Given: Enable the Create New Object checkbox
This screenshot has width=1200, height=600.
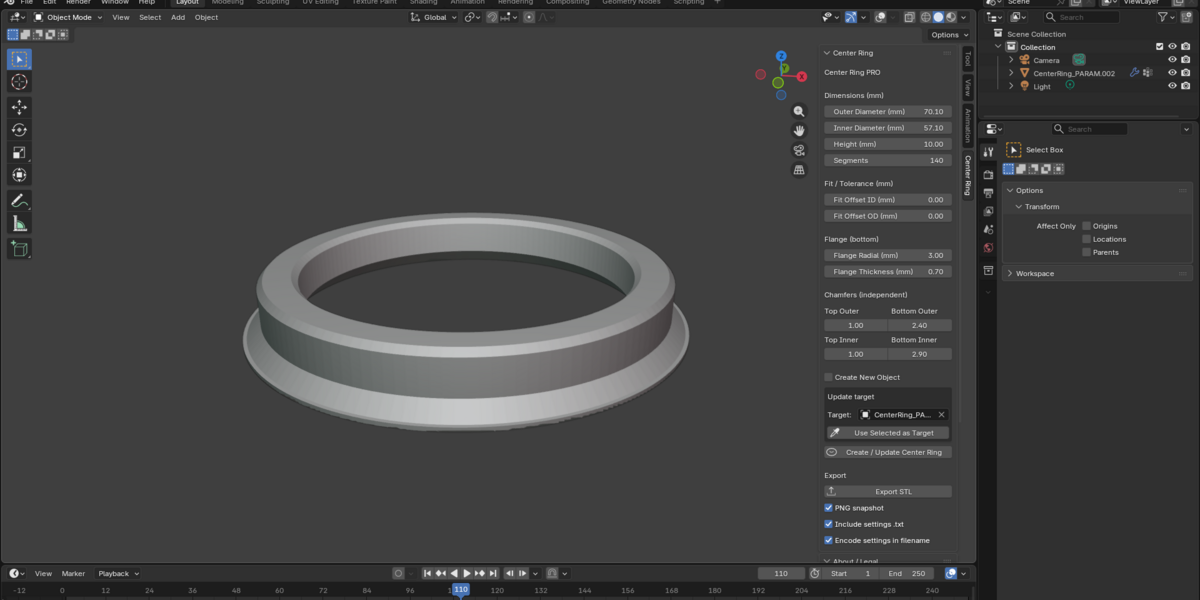Looking at the screenshot, I should 828,377.
